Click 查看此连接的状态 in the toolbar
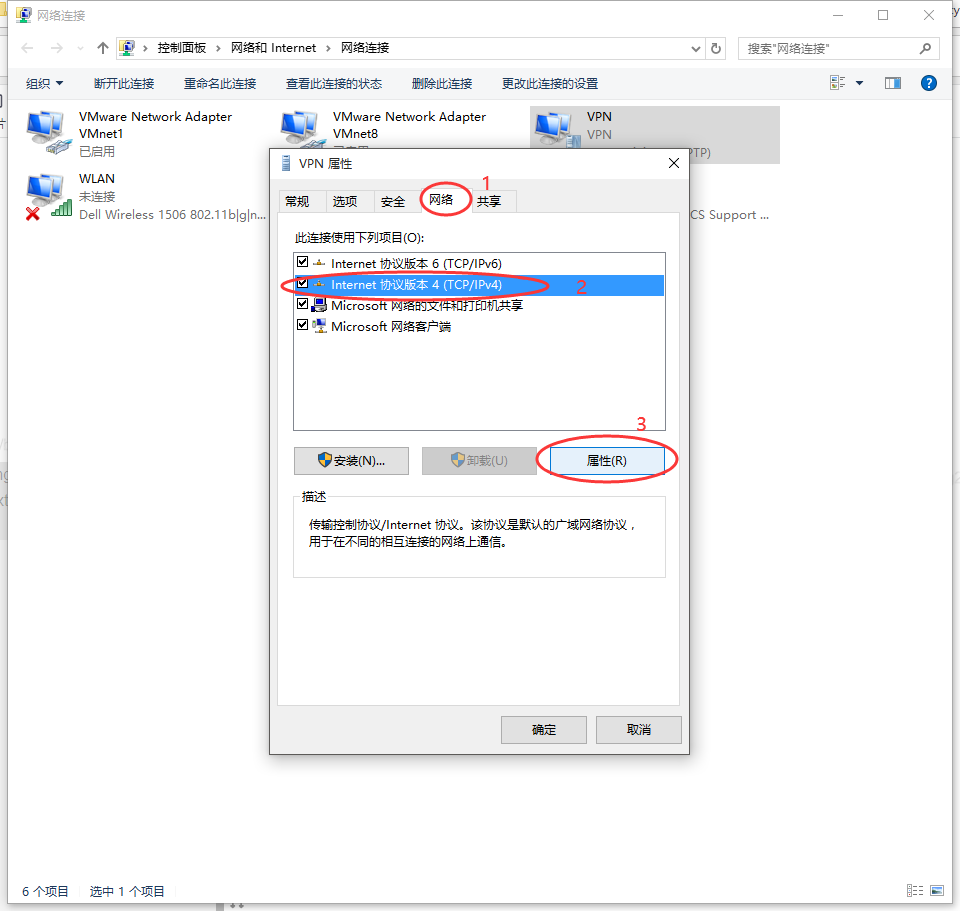The width and height of the screenshot is (960, 911). [x=334, y=84]
